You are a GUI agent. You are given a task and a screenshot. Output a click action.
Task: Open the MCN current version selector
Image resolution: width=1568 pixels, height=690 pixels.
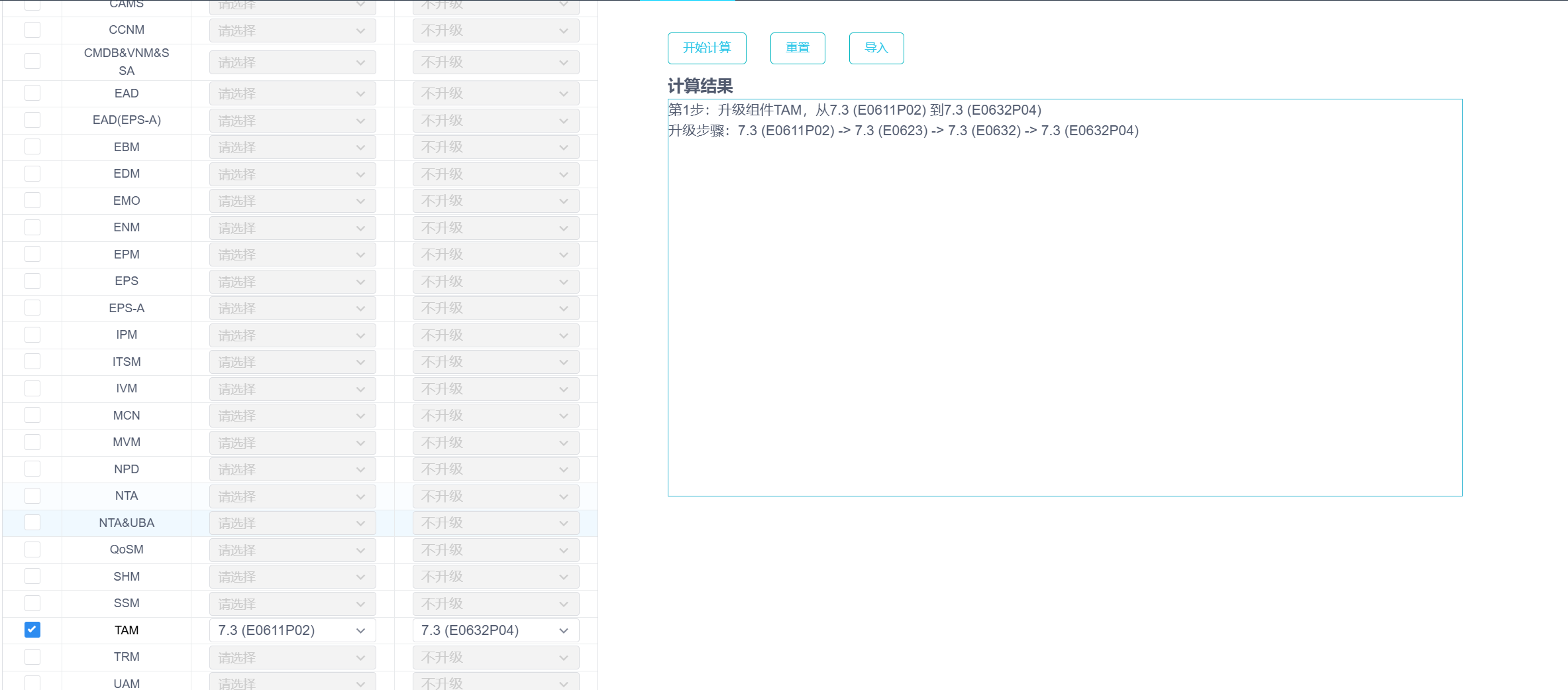(x=292, y=416)
